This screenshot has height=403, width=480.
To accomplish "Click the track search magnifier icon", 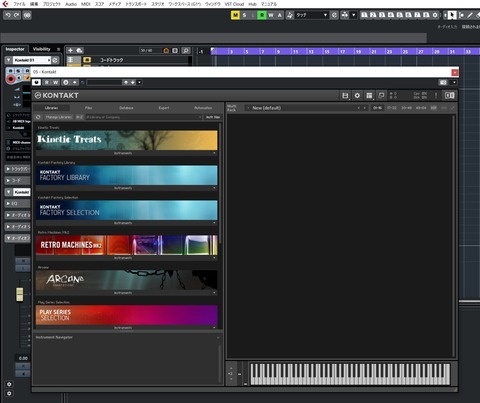I will click(186, 50).
